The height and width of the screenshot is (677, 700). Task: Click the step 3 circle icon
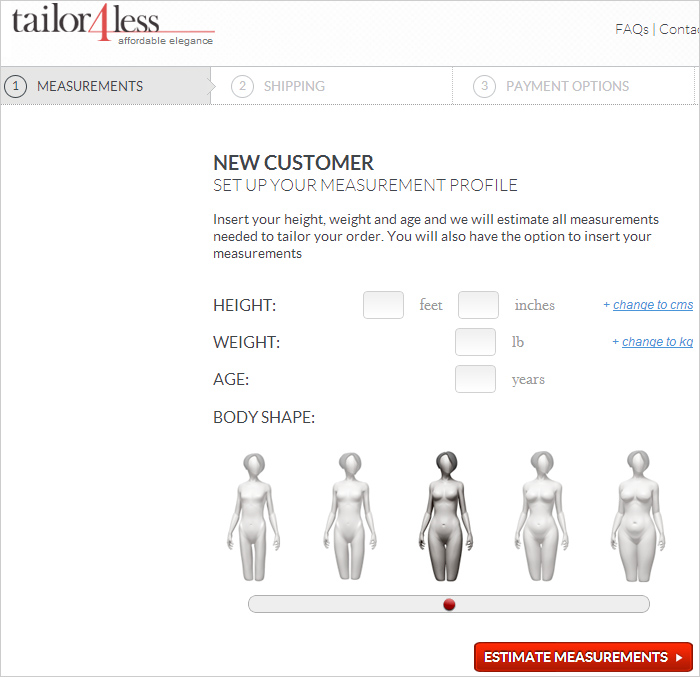pos(484,86)
